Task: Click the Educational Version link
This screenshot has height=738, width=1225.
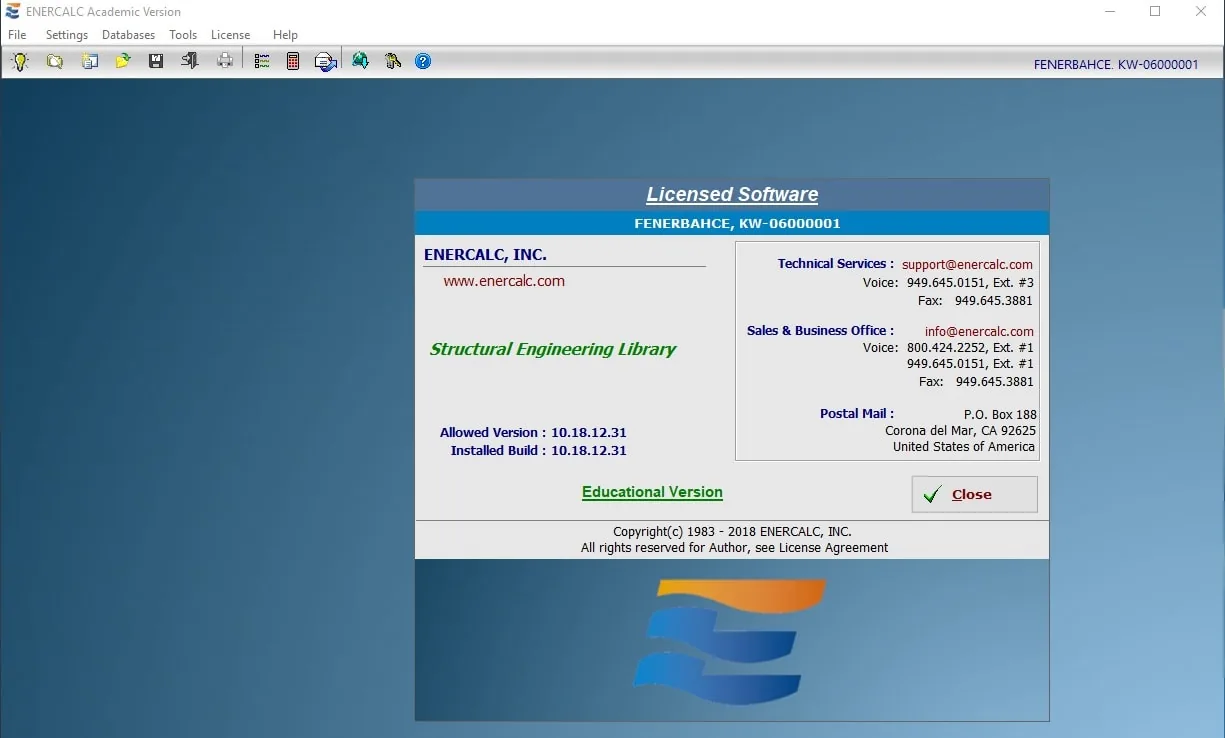Action: pyautogui.click(x=652, y=492)
